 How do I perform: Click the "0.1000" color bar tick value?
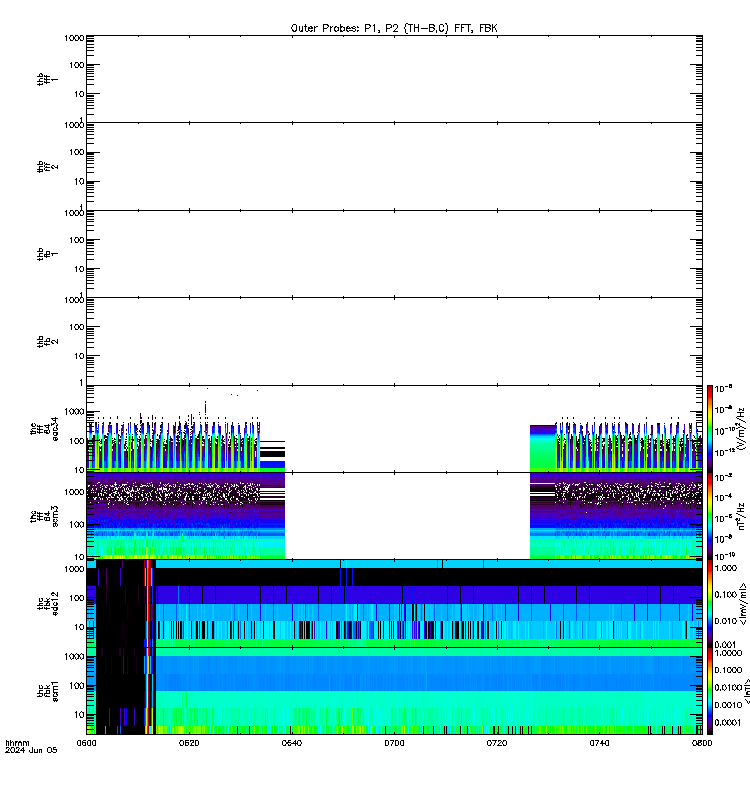728,670
